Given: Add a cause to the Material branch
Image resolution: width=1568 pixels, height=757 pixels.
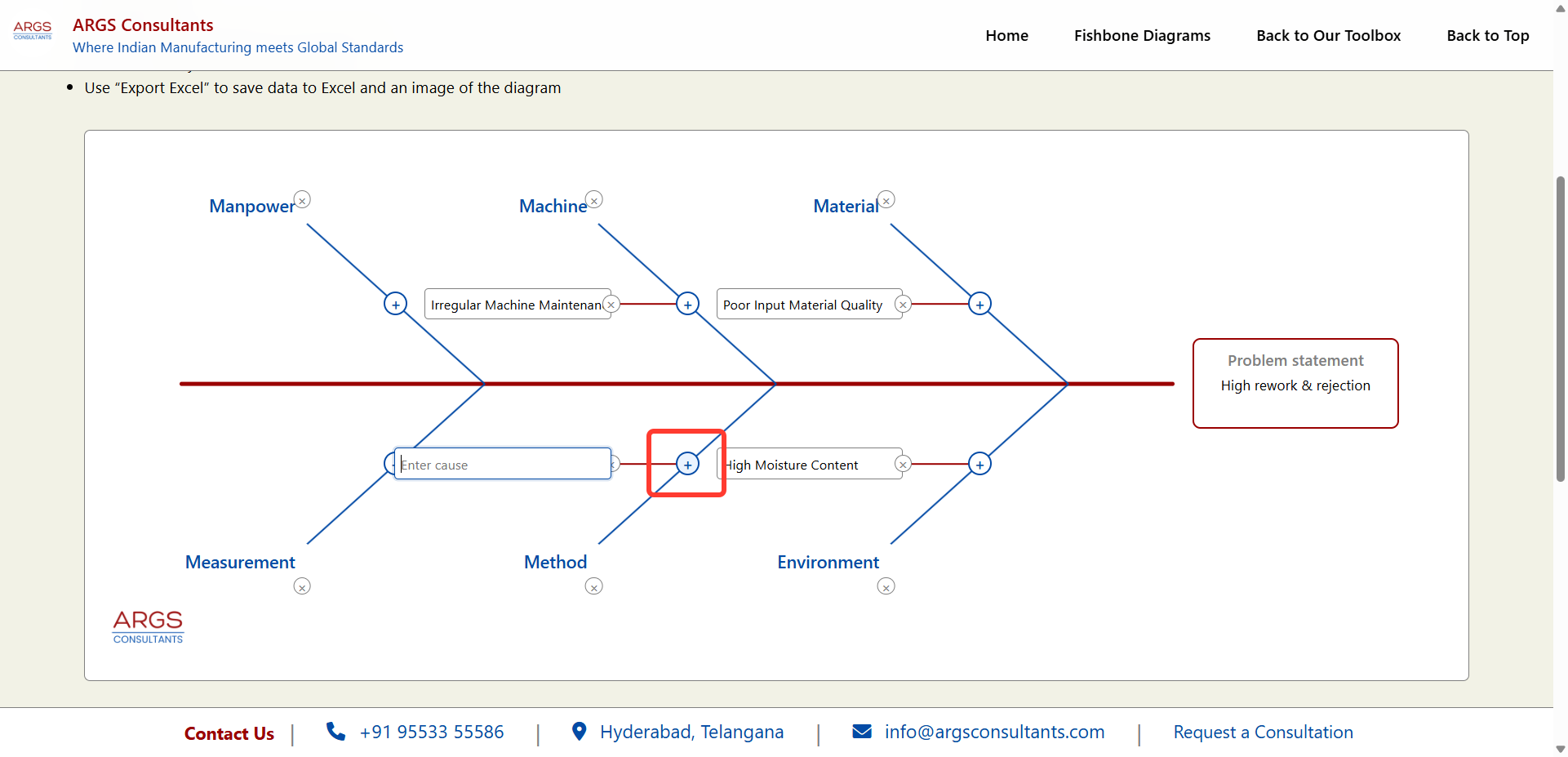Looking at the screenshot, I should pyautogui.click(x=980, y=305).
